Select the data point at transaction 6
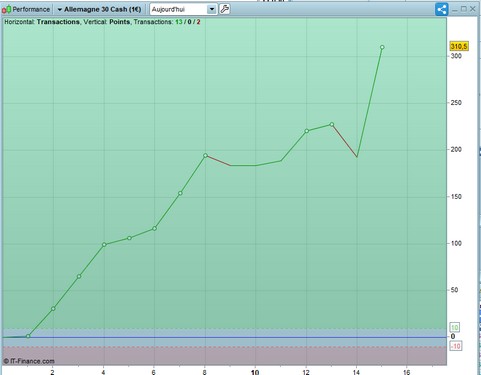Image resolution: width=481 pixels, height=375 pixels. (x=154, y=228)
